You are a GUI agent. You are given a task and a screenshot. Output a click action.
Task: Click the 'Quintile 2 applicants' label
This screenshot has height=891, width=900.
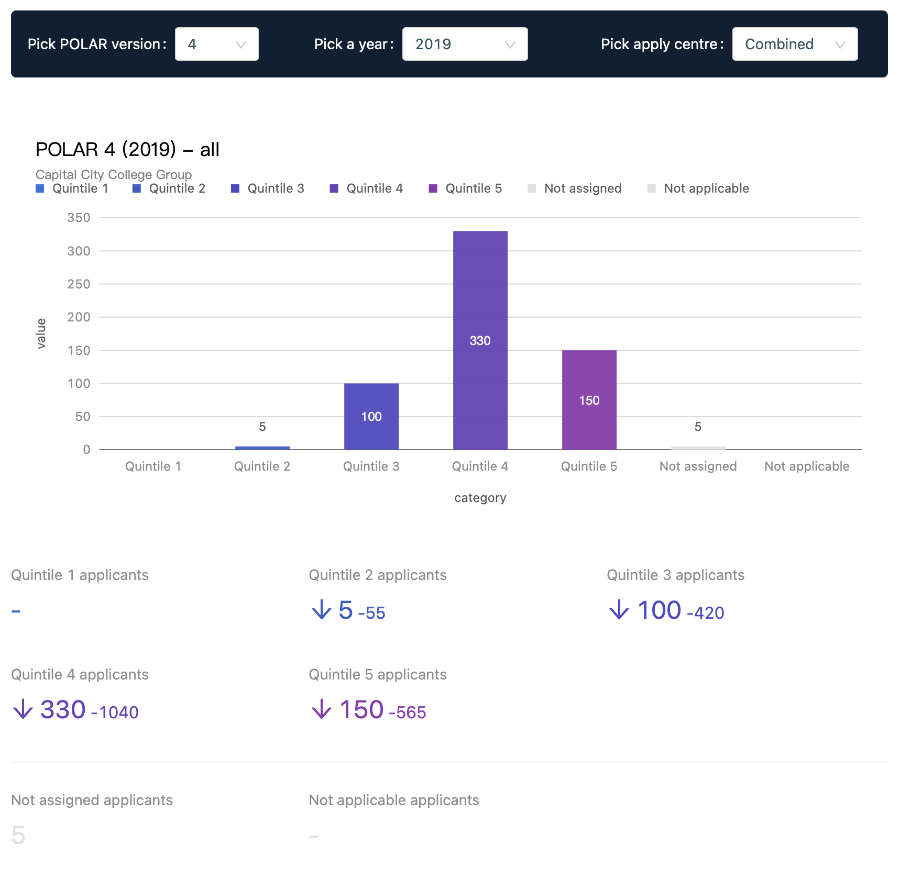pyautogui.click(x=378, y=575)
